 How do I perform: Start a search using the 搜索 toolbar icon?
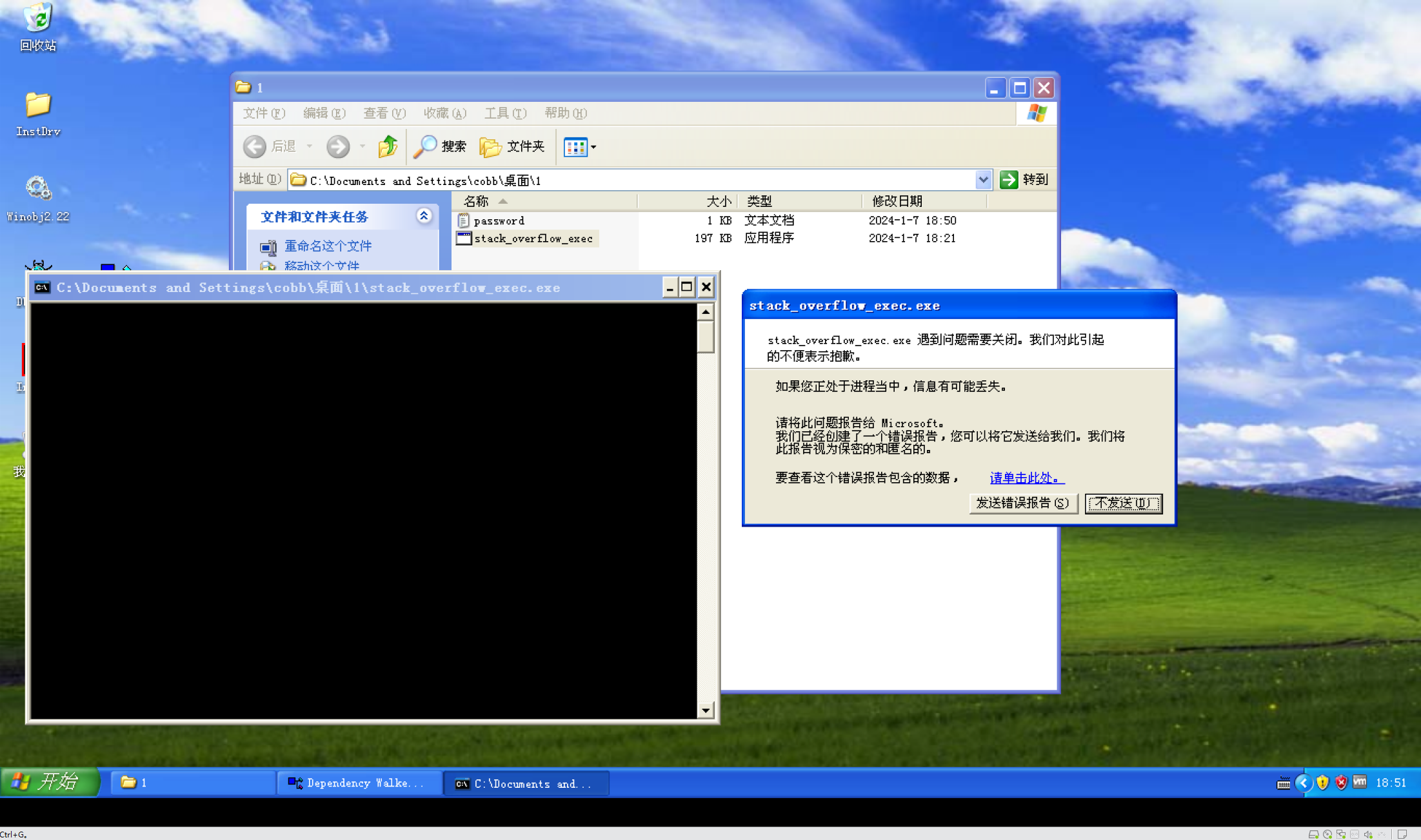tap(441, 146)
